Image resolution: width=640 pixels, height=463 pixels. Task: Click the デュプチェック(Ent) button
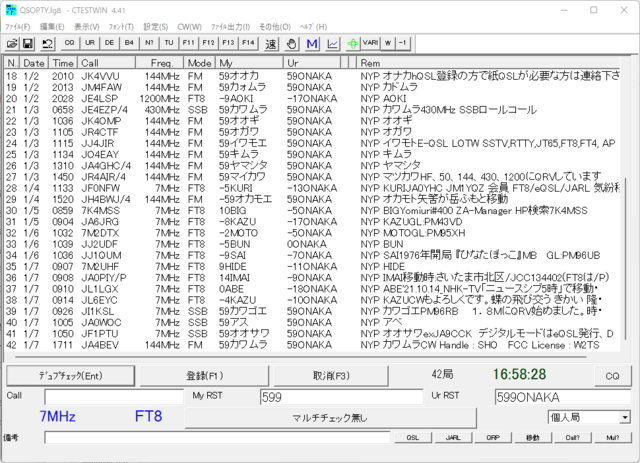[71, 376]
